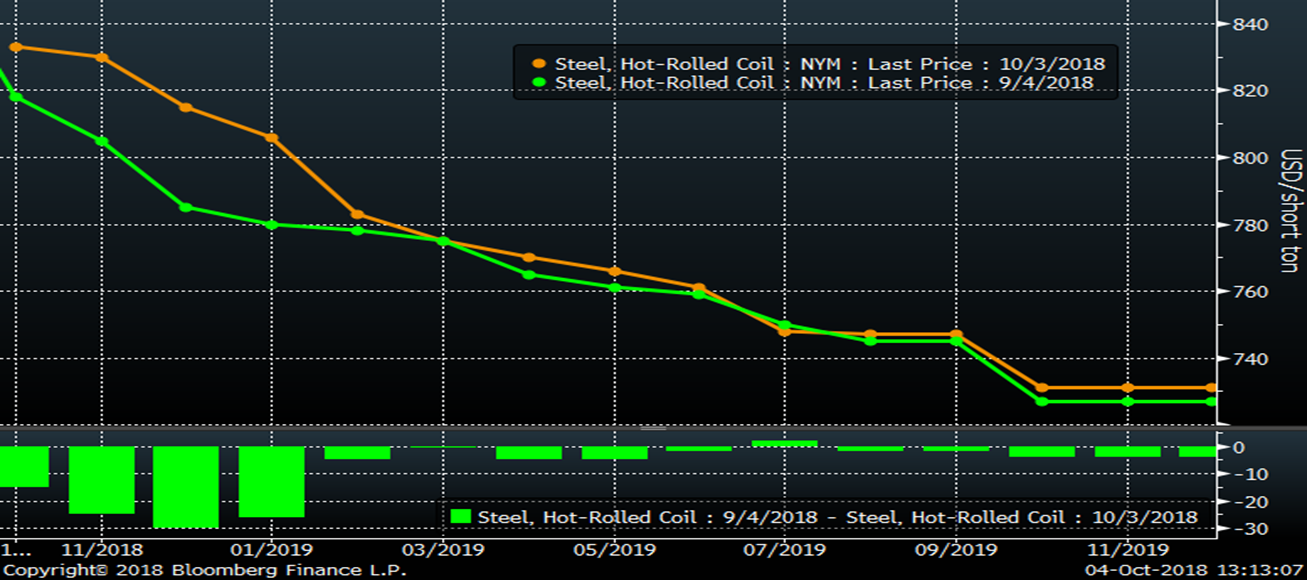Click the 09/2019 date axis label

coord(955,550)
